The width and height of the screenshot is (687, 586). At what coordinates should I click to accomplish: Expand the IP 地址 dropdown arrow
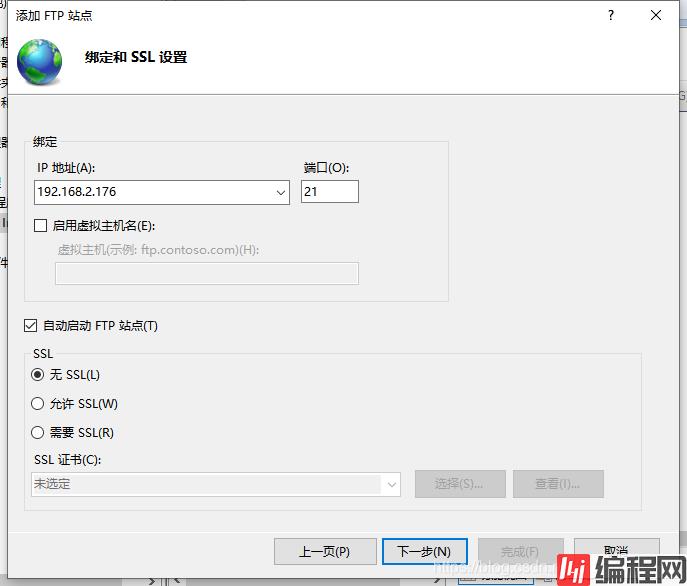[280, 191]
